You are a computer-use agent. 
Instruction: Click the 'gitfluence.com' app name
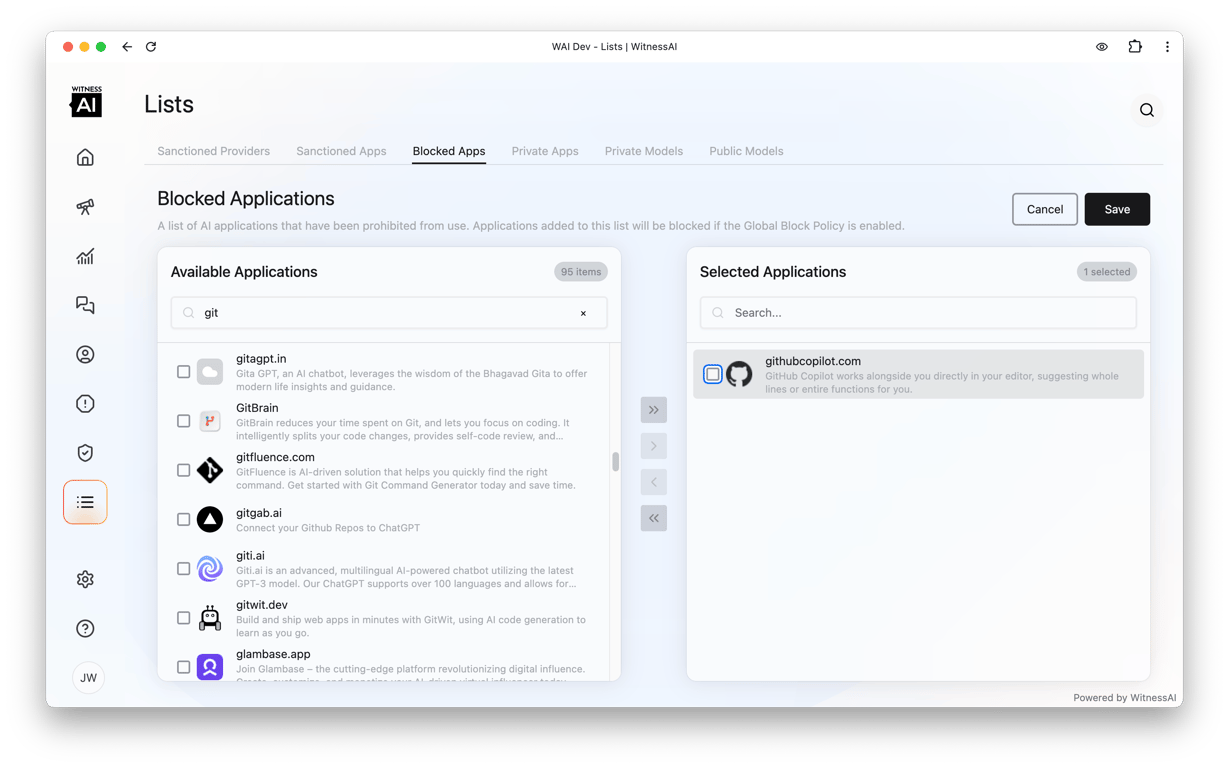tap(275, 457)
